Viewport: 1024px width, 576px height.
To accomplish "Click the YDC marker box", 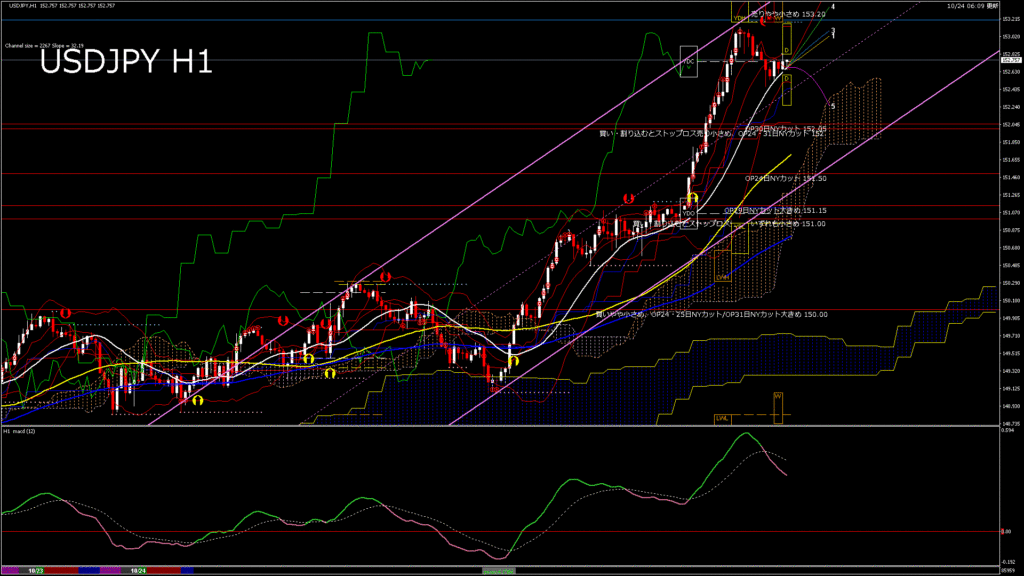I will [688, 61].
